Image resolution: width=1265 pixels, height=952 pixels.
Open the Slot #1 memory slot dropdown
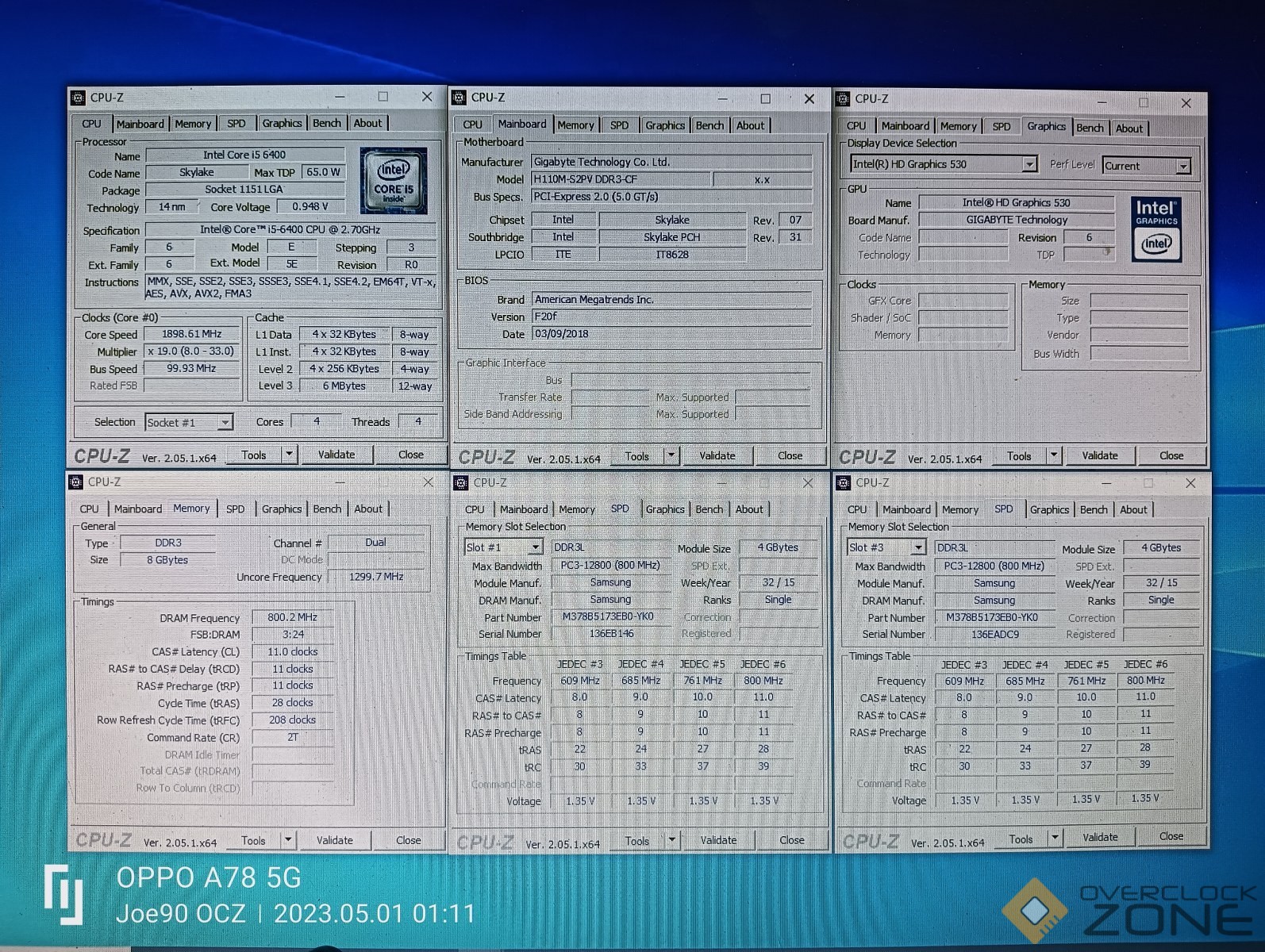click(x=536, y=547)
